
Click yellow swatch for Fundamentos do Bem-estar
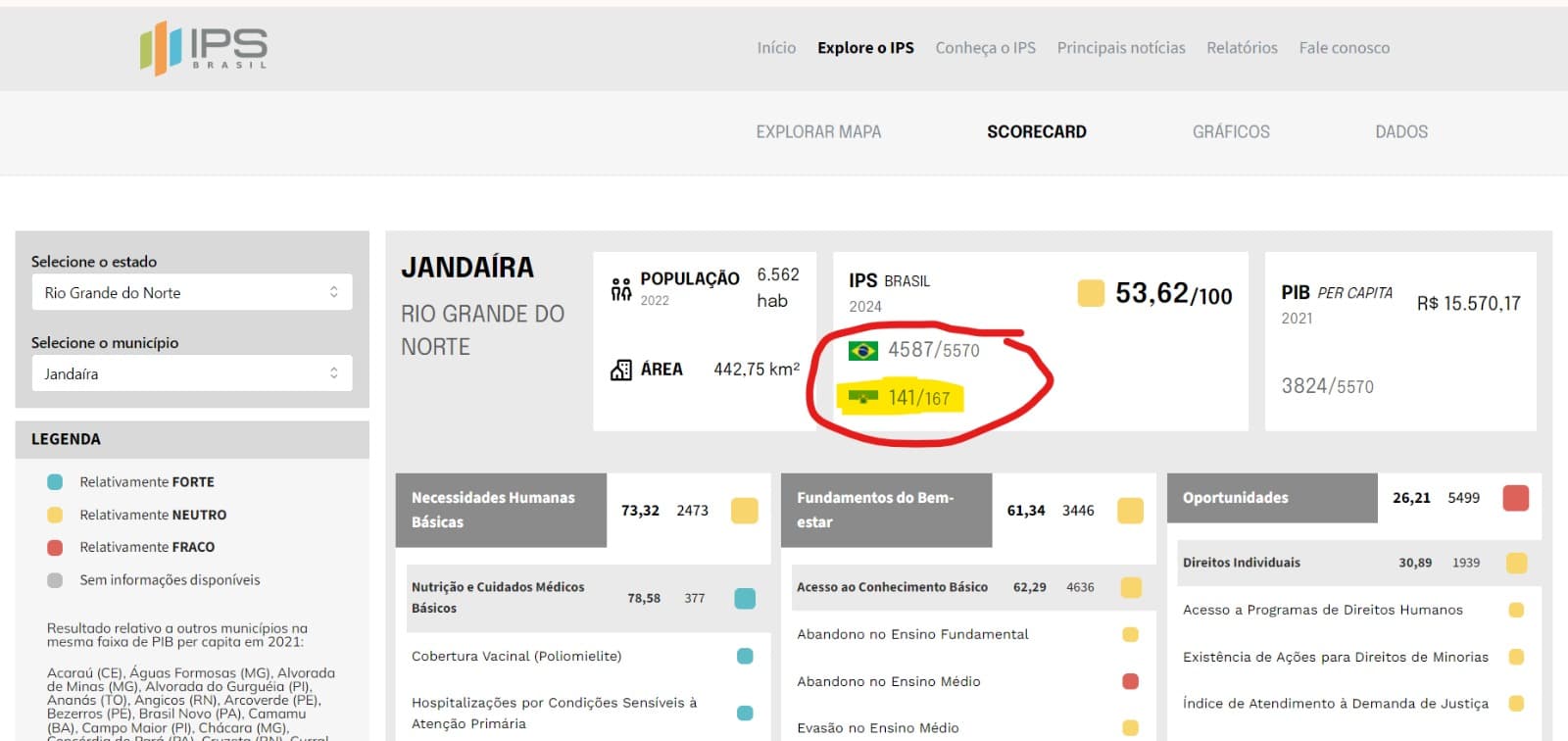click(x=1131, y=511)
